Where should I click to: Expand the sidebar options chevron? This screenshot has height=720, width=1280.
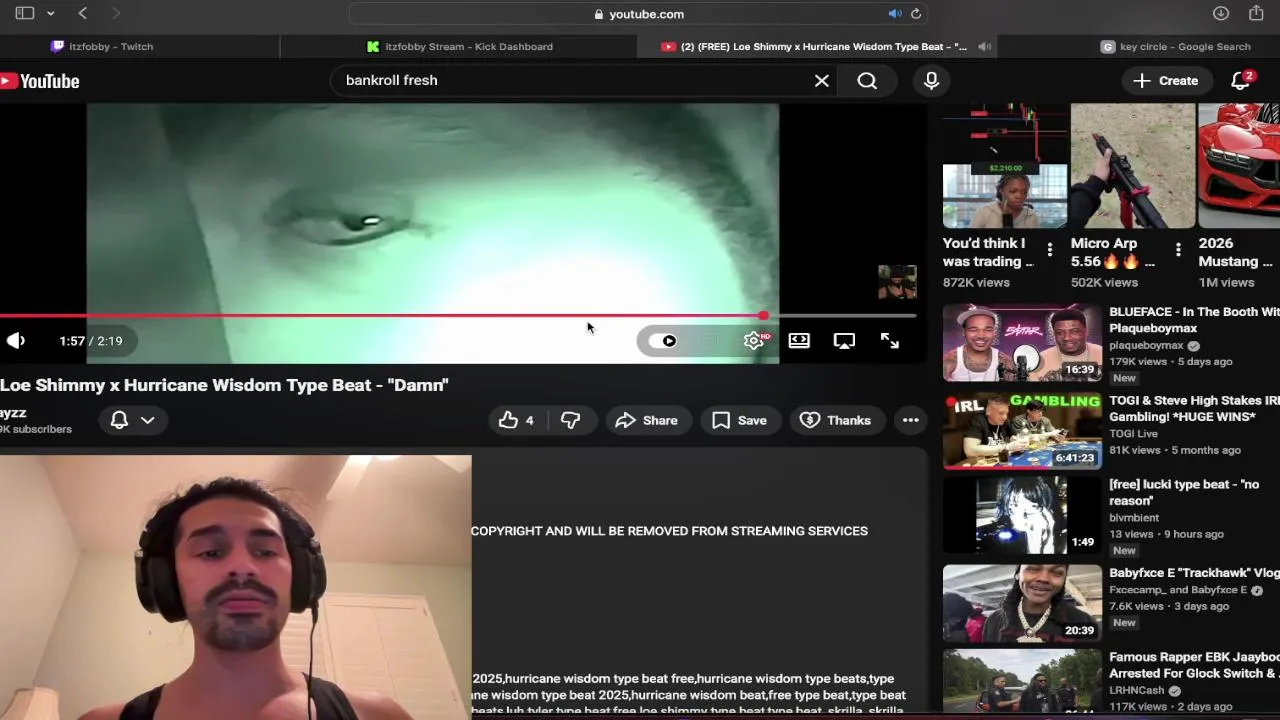point(50,14)
